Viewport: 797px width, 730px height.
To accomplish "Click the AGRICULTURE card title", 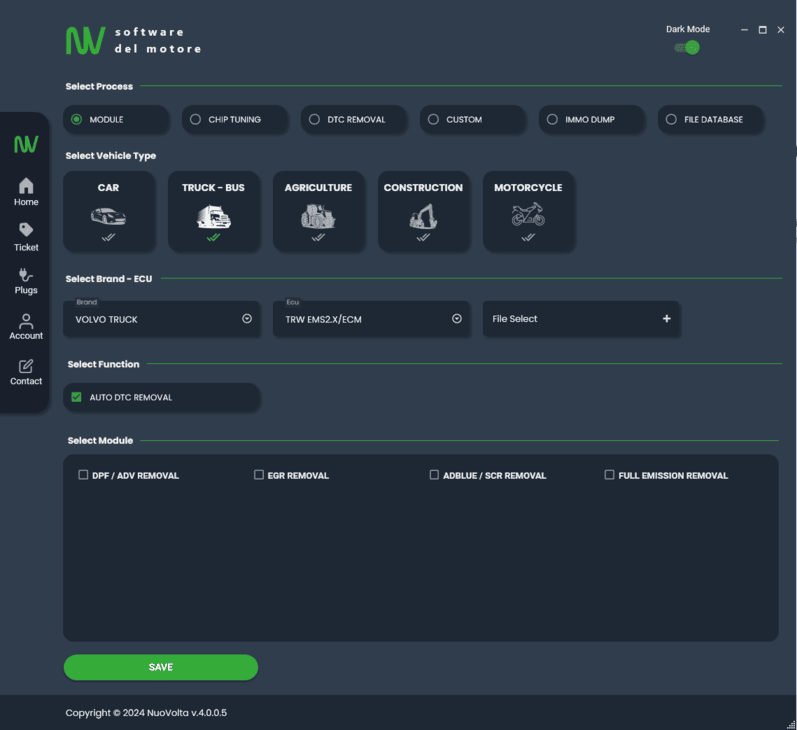I will (x=318, y=188).
